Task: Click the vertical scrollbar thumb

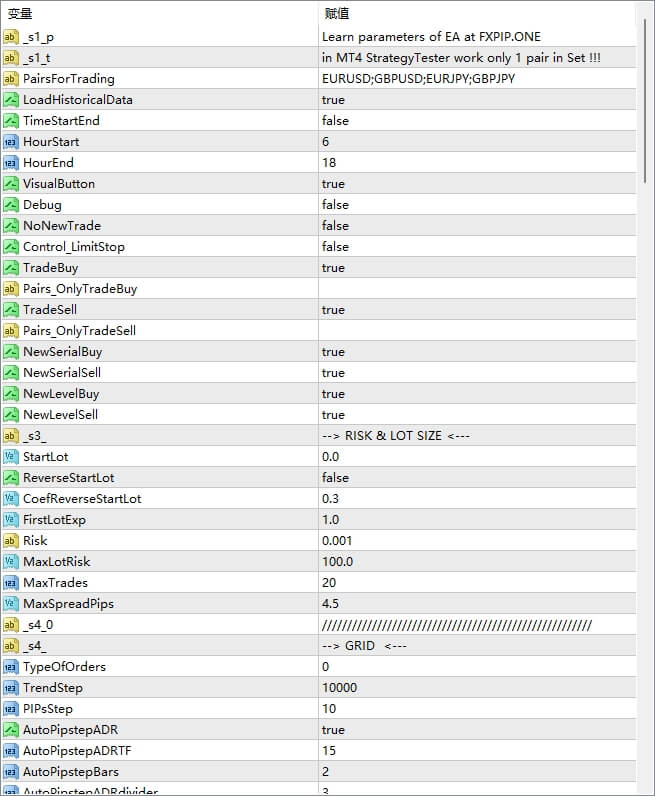Action: (x=645, y=101)
